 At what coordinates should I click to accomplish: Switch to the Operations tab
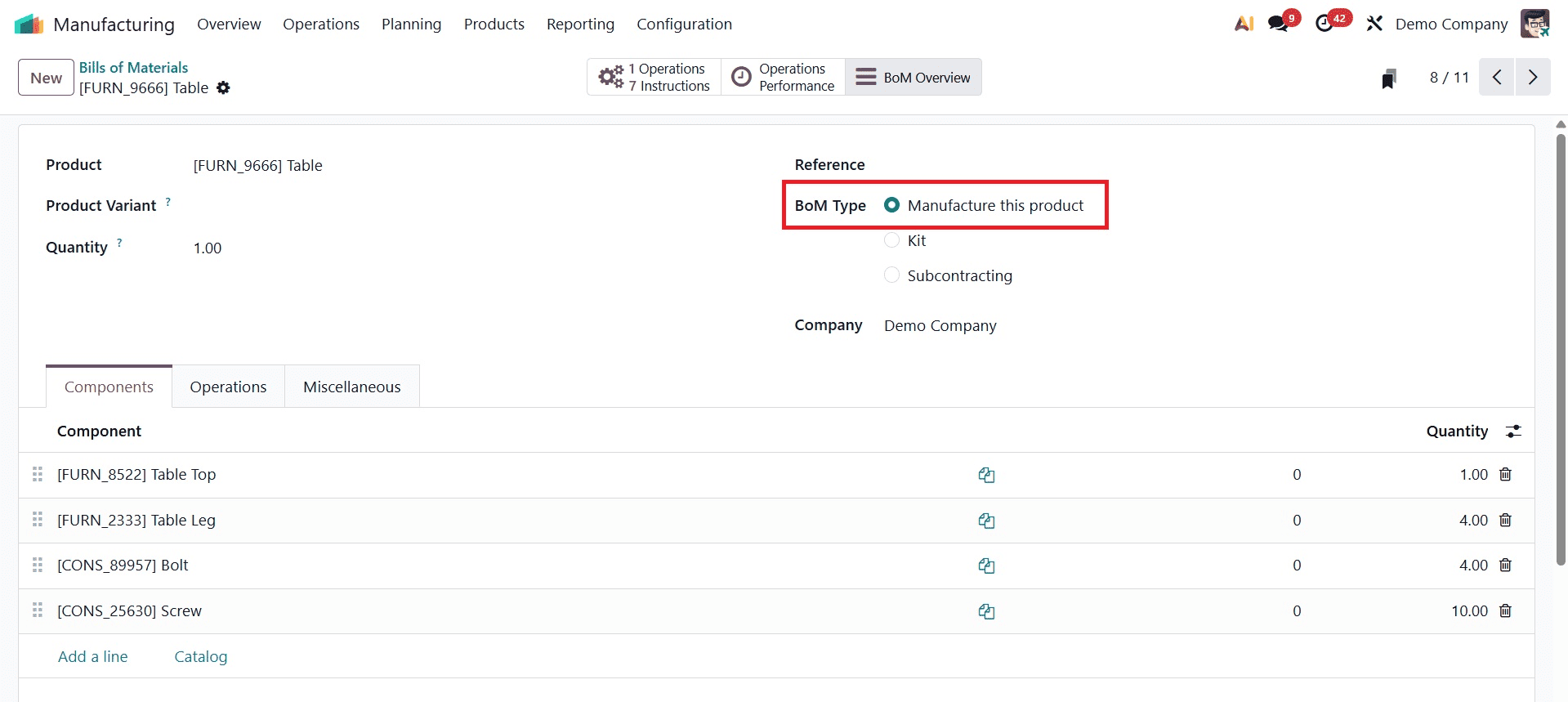(228, 387)
